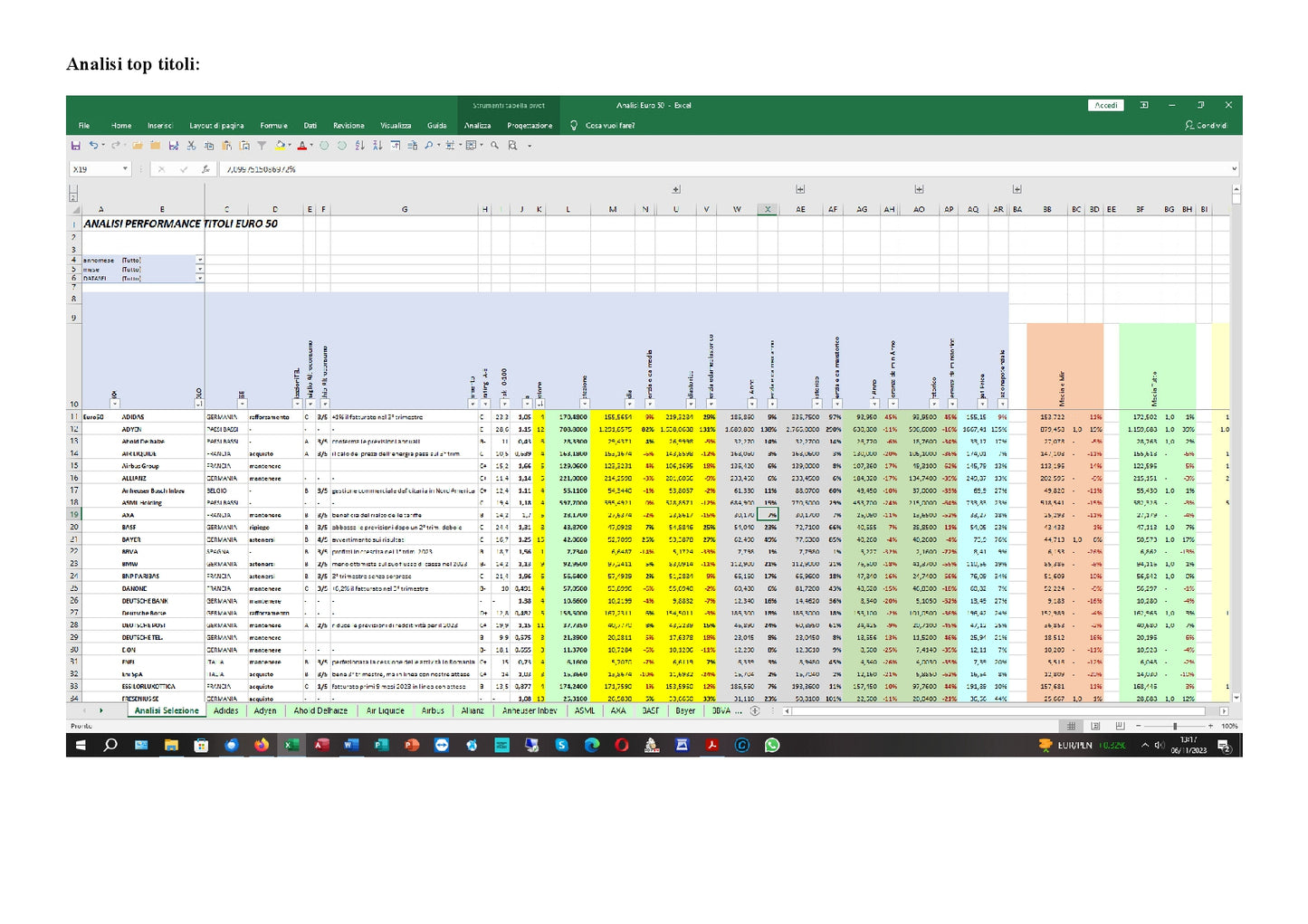Screen dimensions: 1308x924
Task: Click the Cosa vuoi fare search box
Action: pyautogui.click(x=610, y=126)
